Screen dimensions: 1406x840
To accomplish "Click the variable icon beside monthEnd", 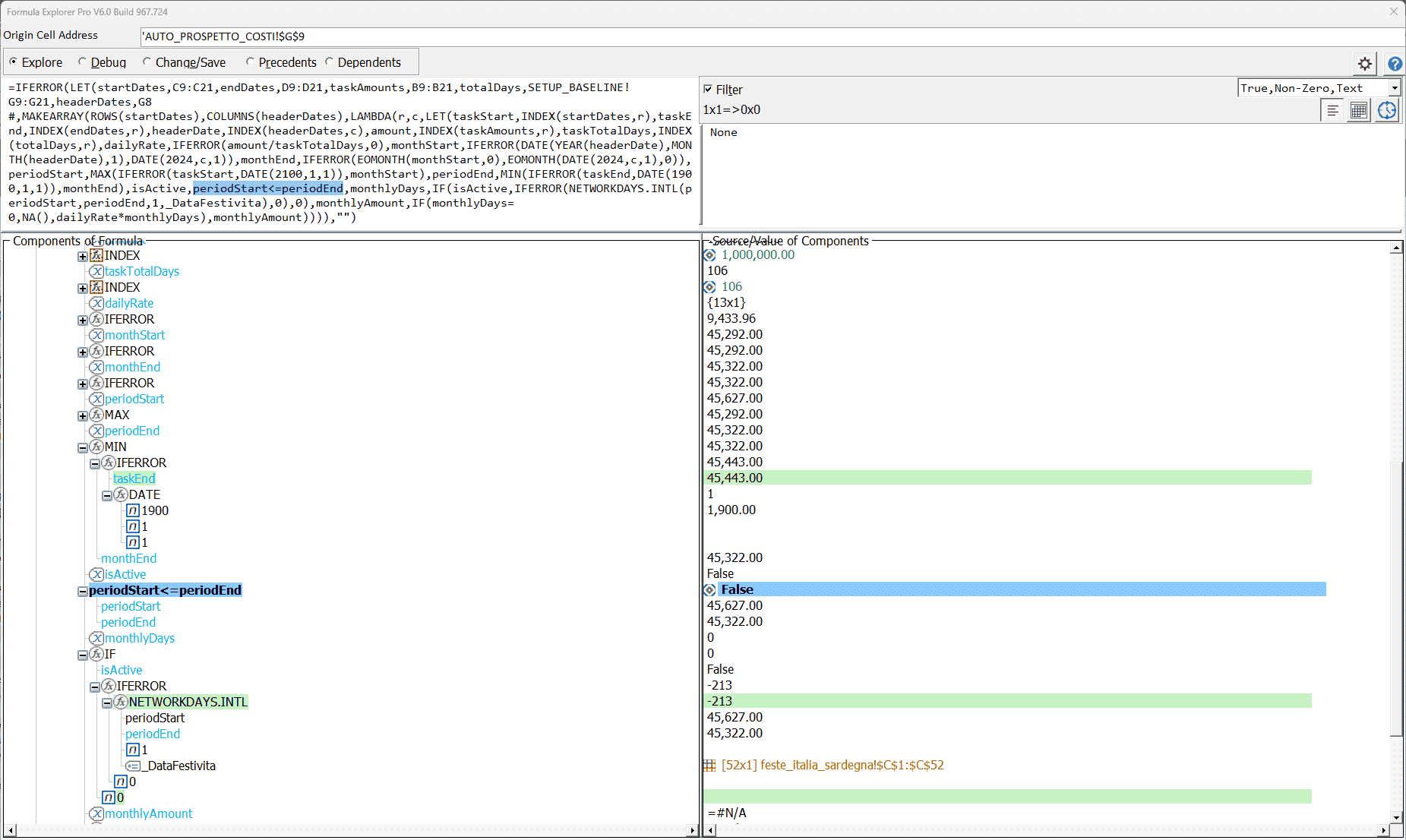I will [96, 367].
